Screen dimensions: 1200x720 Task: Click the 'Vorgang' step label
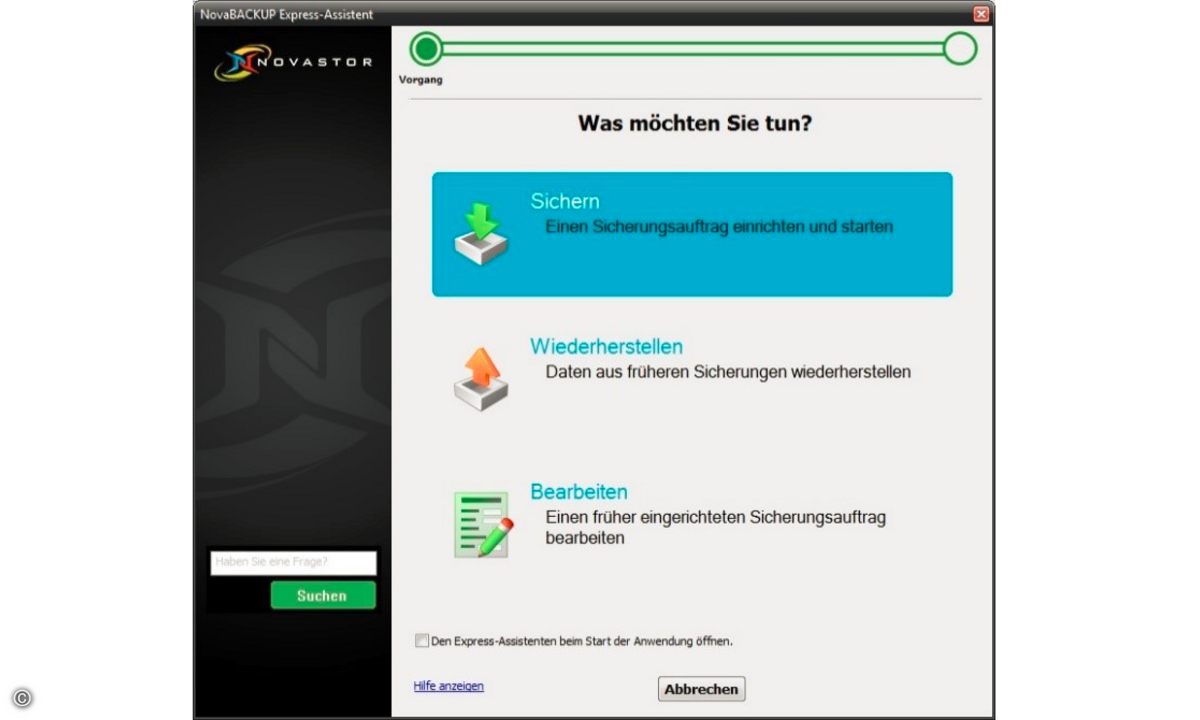(420, 80)
